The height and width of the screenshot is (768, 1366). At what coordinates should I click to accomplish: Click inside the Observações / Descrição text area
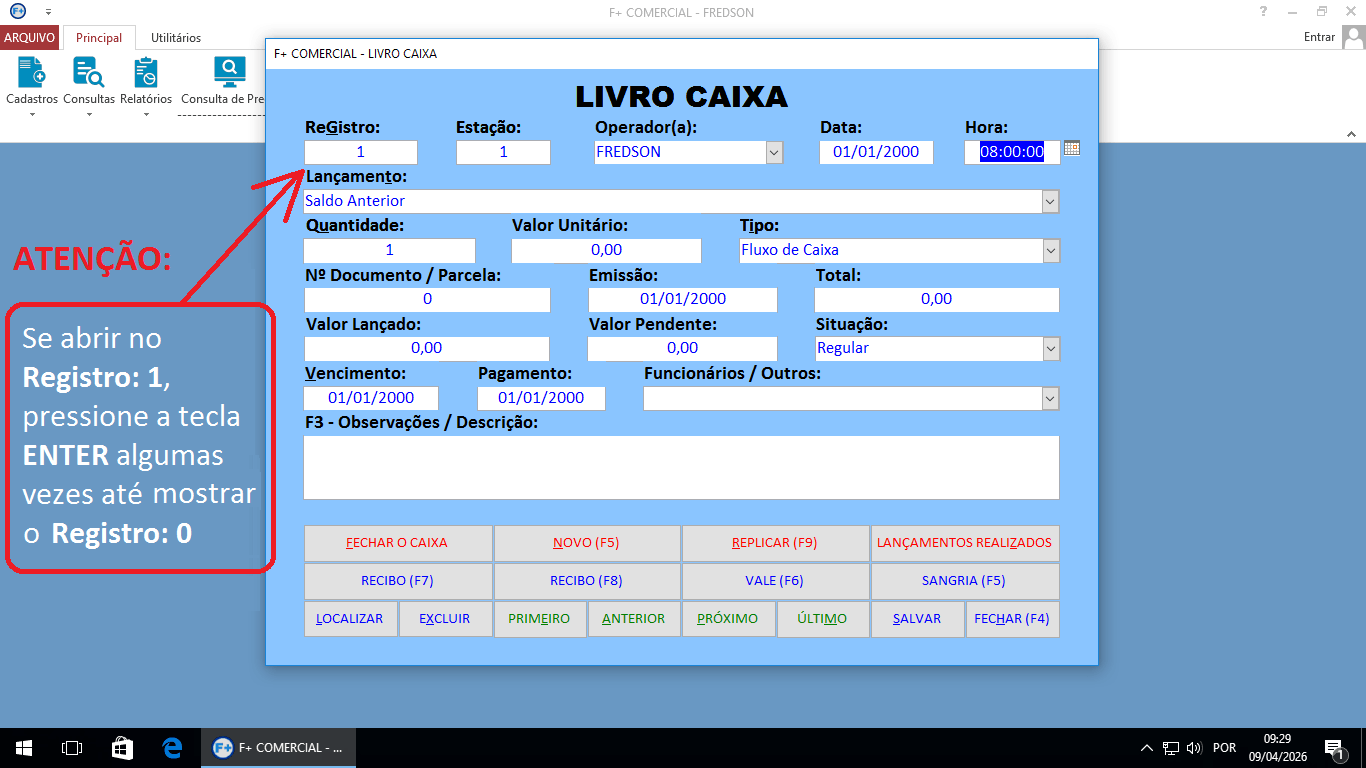[x=681, y=466]
